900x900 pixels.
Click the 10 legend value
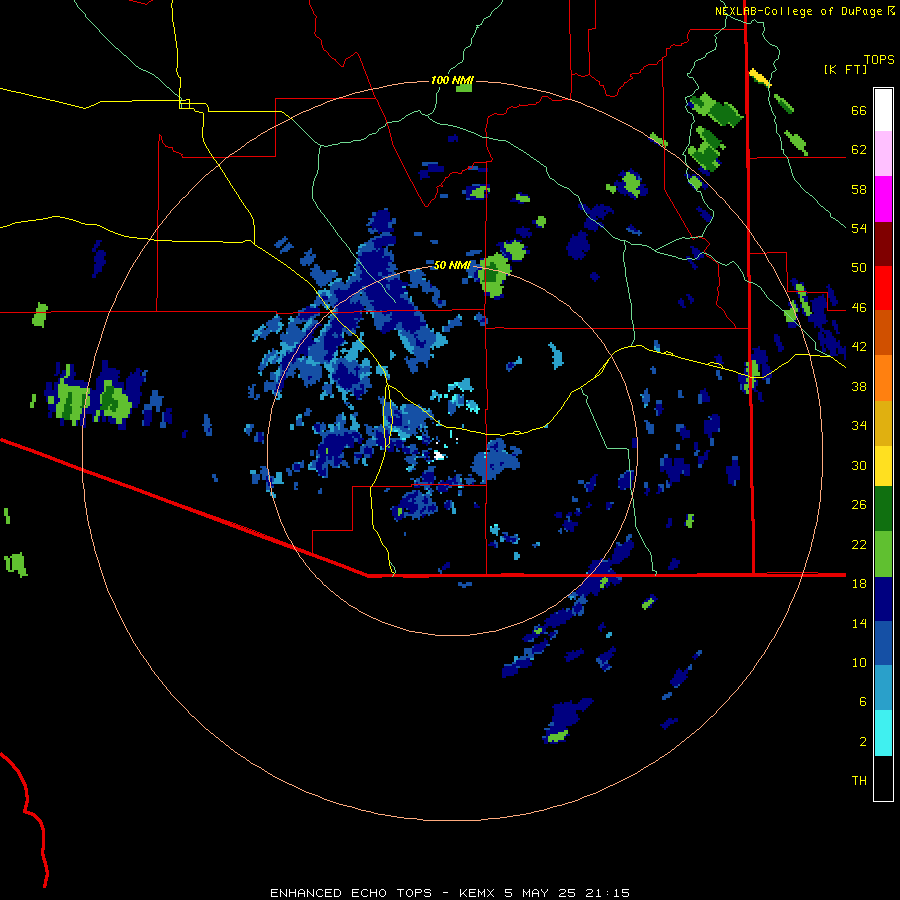coord(859,662)
